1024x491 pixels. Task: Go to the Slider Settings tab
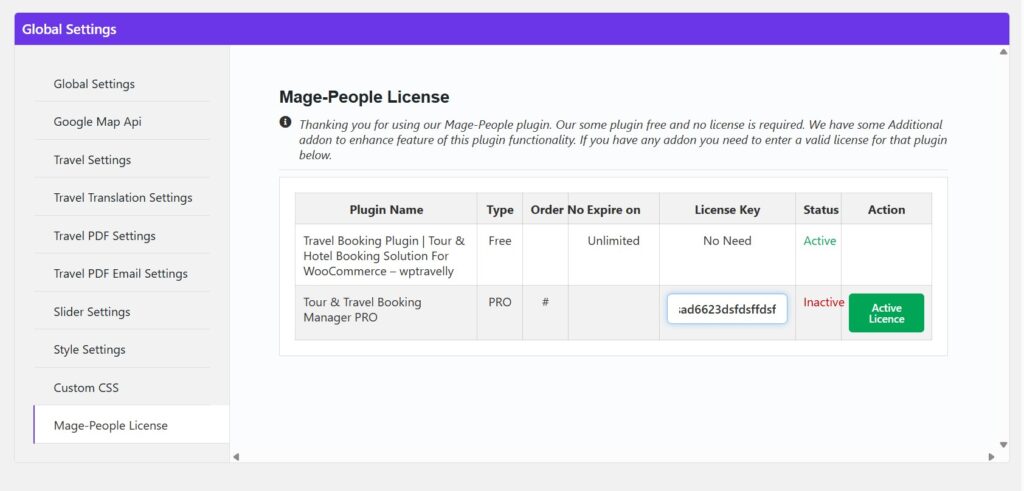coord(122,311)
